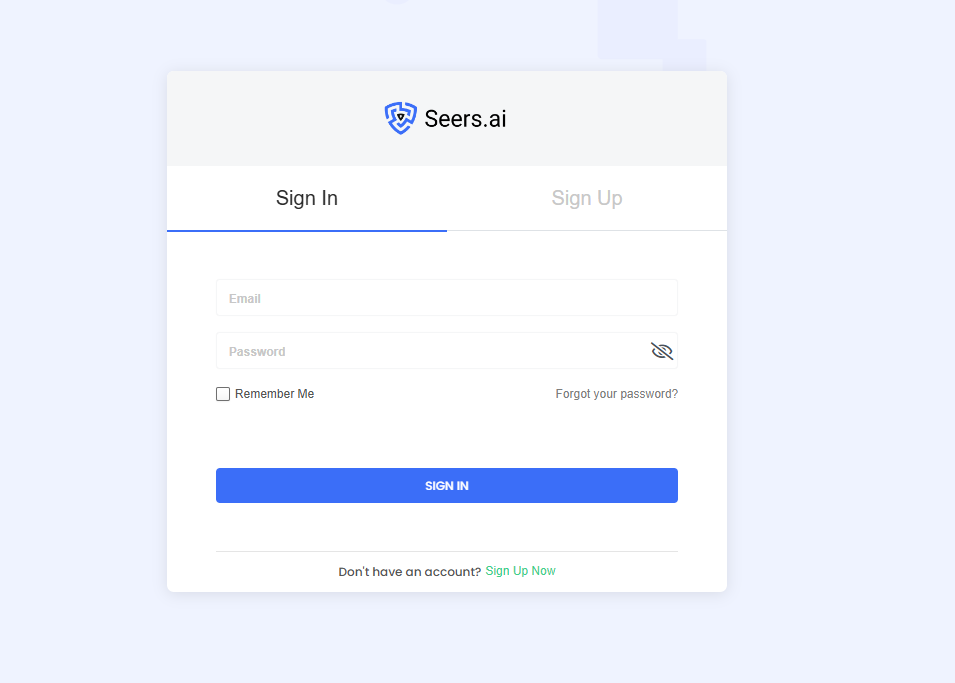Screen dimensions: 955x683
Task: Click the Remember Me label text
Action: [275, 394]
